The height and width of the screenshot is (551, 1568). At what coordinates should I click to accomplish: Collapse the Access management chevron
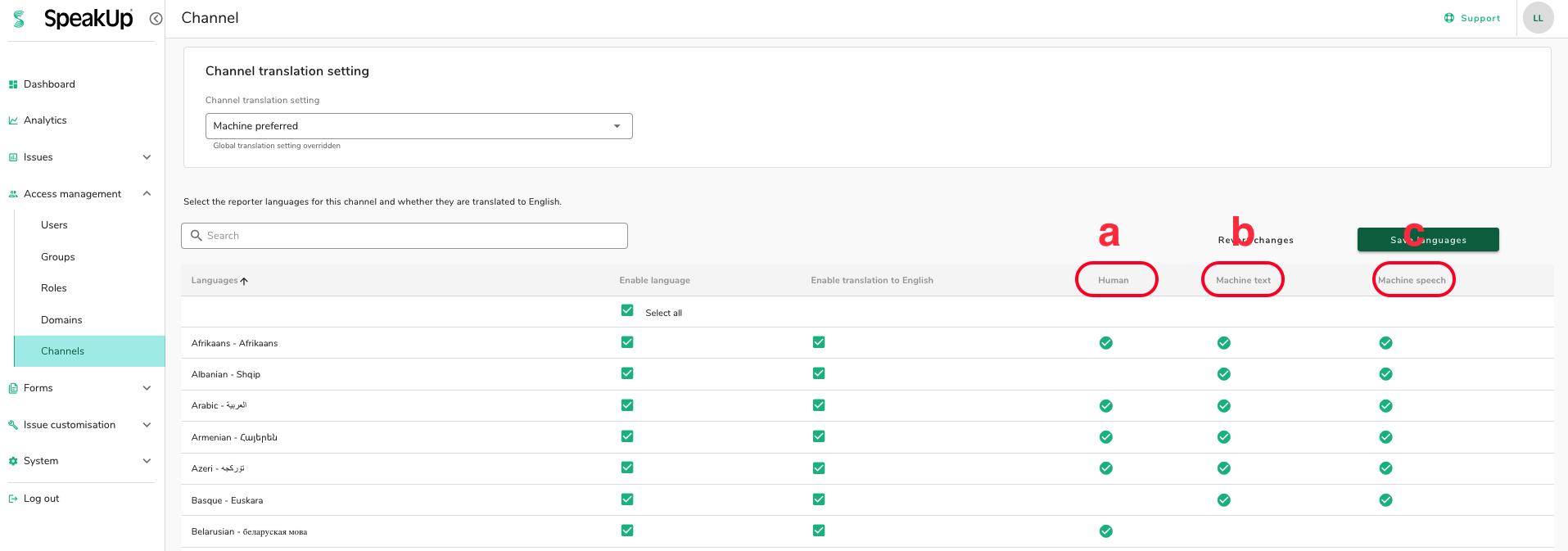point(147,194)
